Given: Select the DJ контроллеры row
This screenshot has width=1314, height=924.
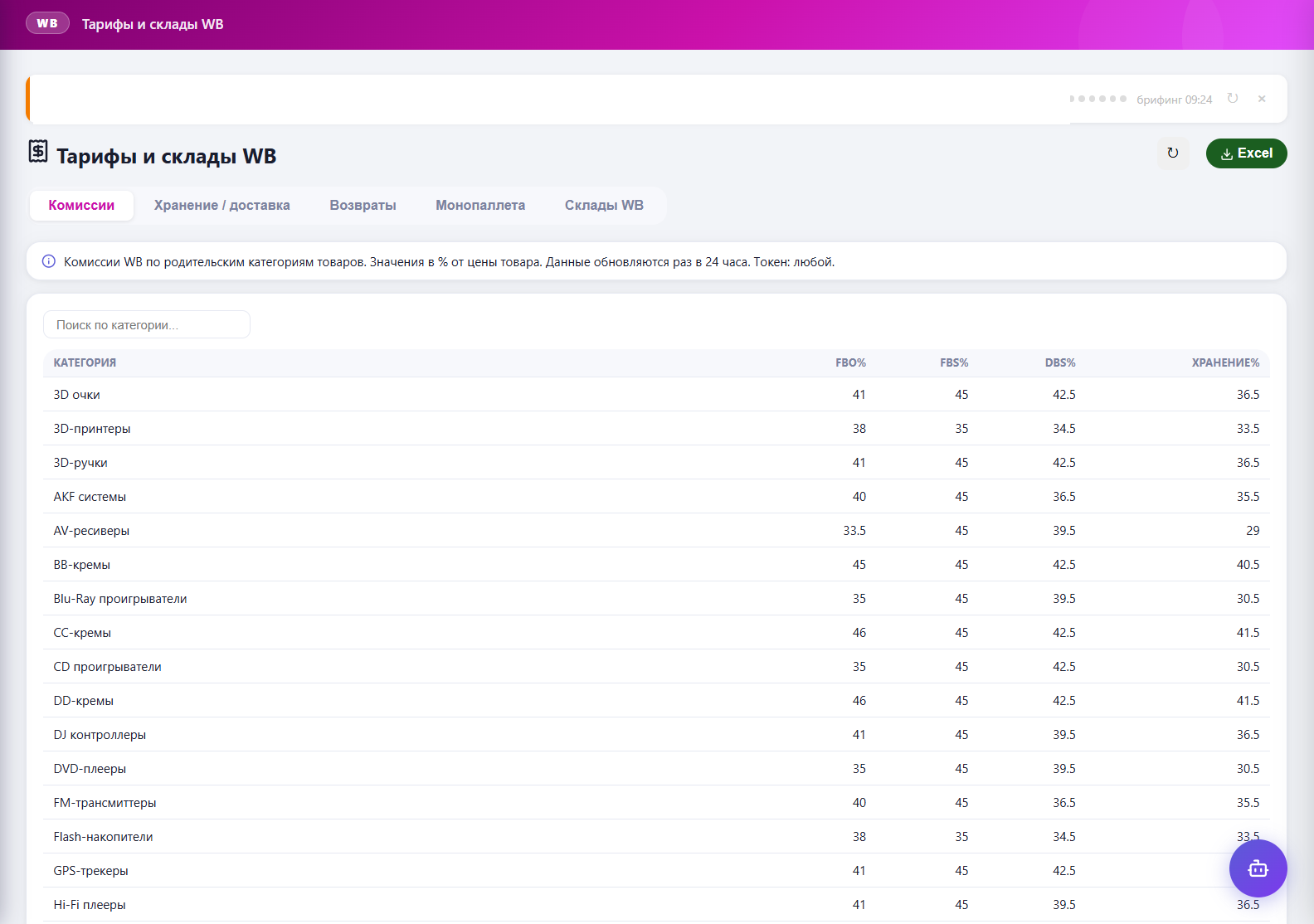Looking at the screenshot, I should coord(656,735).
